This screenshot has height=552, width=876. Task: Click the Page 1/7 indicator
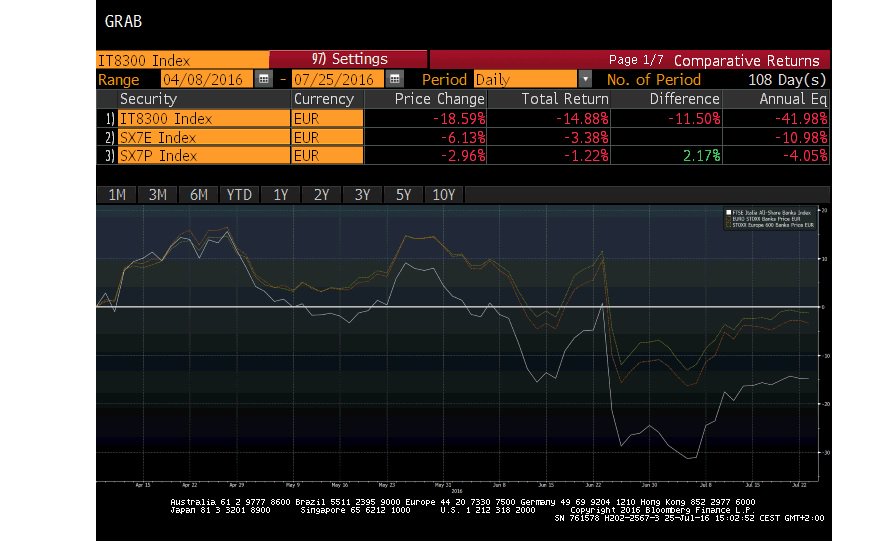pyautogui.click(x=636, y=60)
